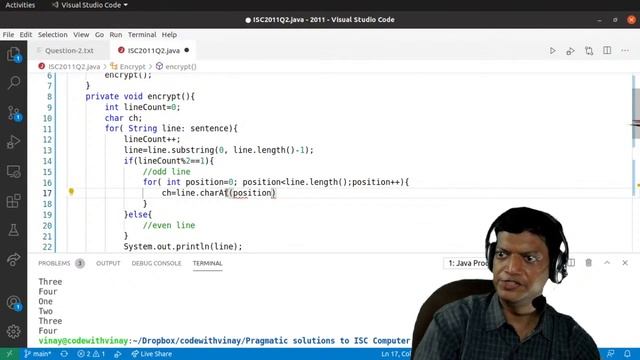Open more actions ellipsis in editor toolbar
640x360 pixels.
(625, 51)
